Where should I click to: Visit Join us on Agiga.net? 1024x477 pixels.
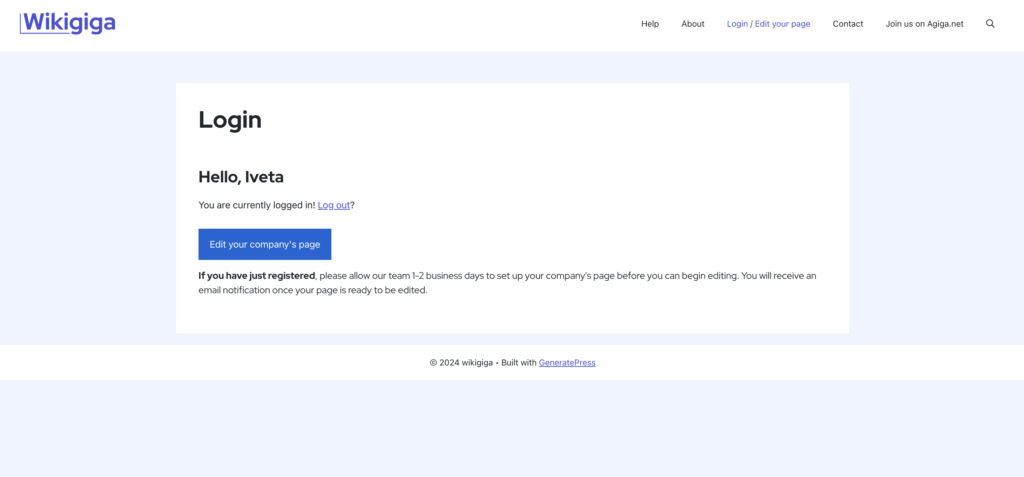(x=924, y=24)
